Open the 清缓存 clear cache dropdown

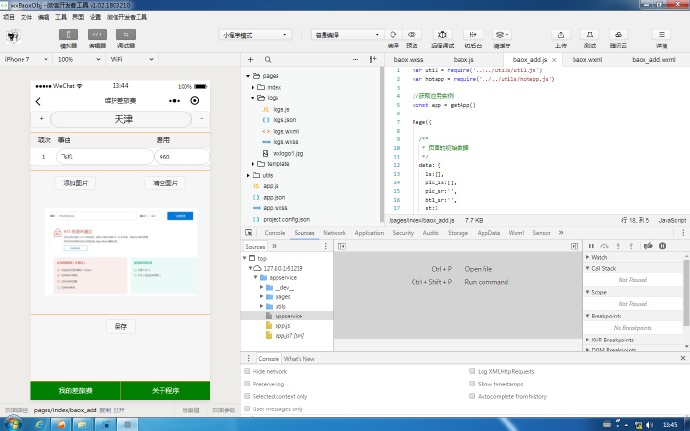coord(501,34)
